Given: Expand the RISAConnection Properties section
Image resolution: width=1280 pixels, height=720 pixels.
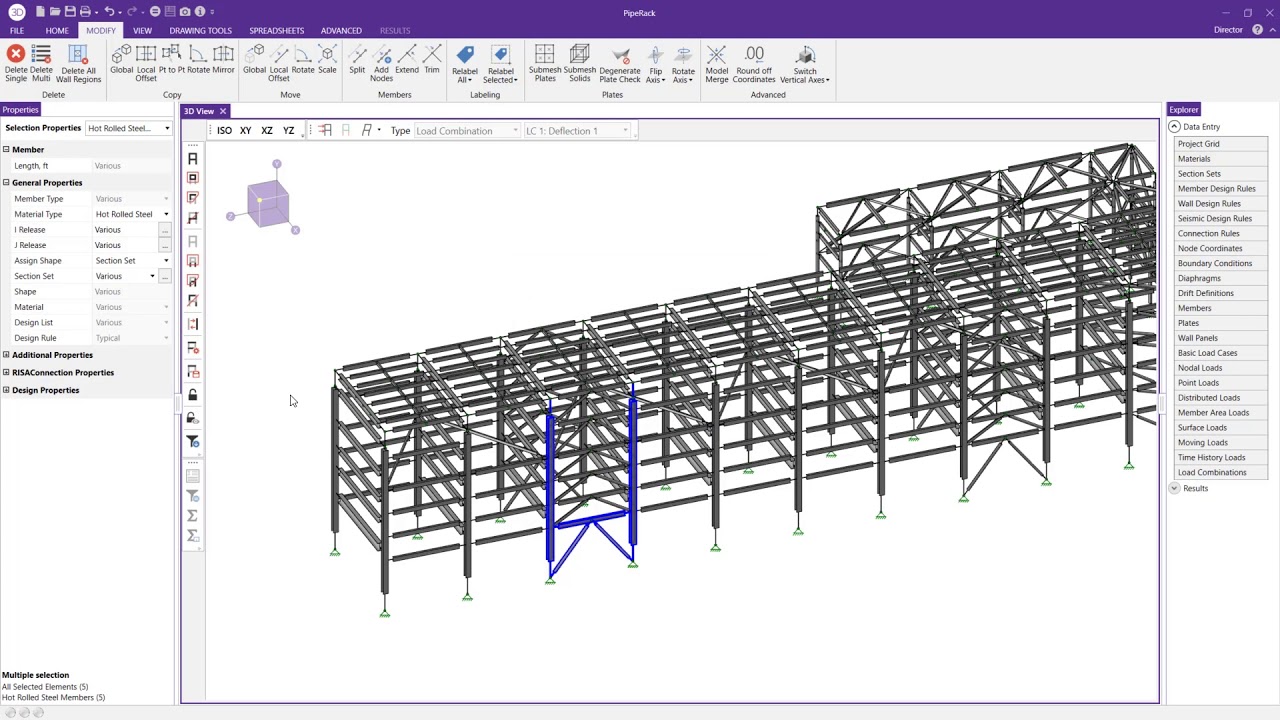Looking at the screenshot, I should pos(6,372).
